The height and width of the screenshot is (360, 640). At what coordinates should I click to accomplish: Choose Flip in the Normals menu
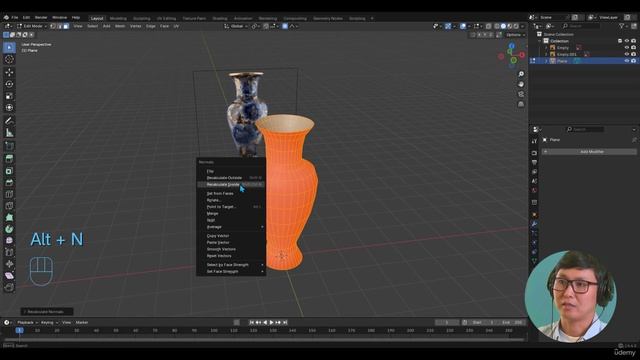click(x=231, y=171)
